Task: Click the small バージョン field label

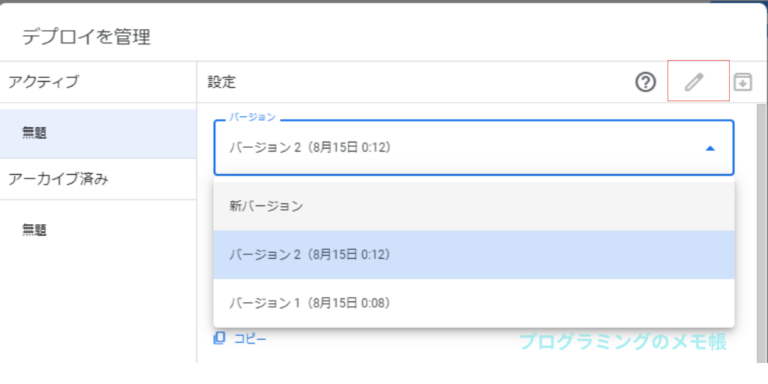Action: point(253,117)
